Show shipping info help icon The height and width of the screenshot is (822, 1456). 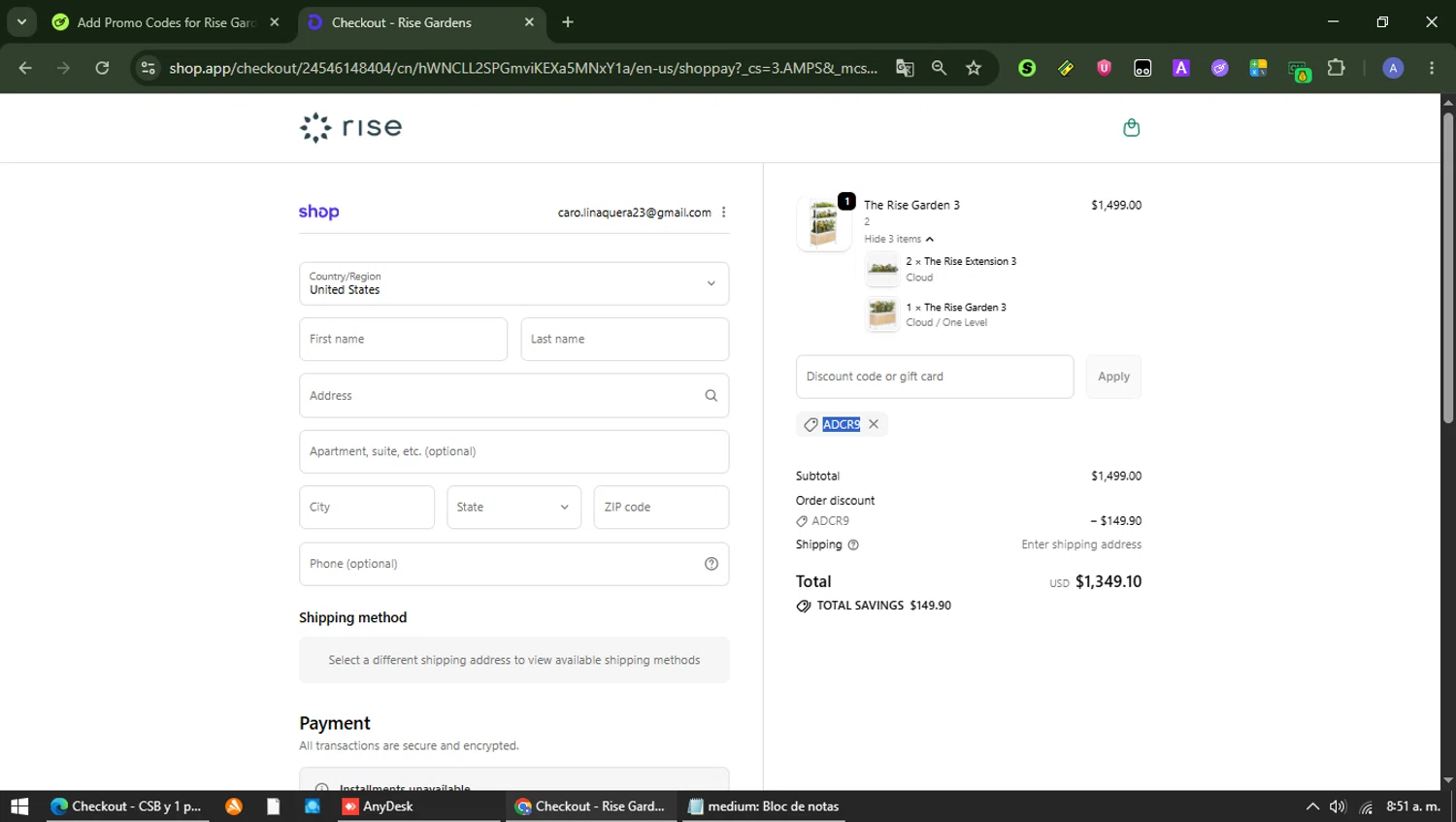pos(853,545)
